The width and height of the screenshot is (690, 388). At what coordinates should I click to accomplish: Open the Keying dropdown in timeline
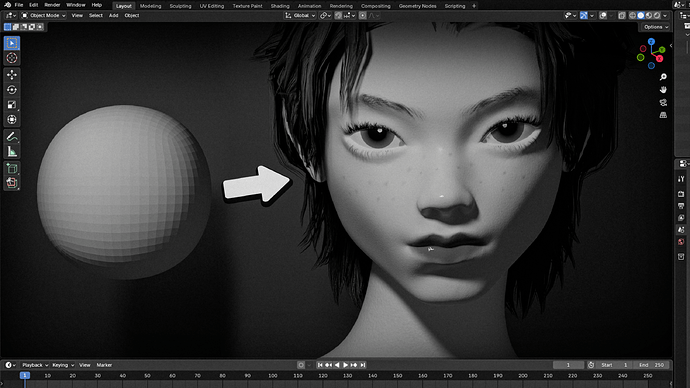tap(63, 365)
